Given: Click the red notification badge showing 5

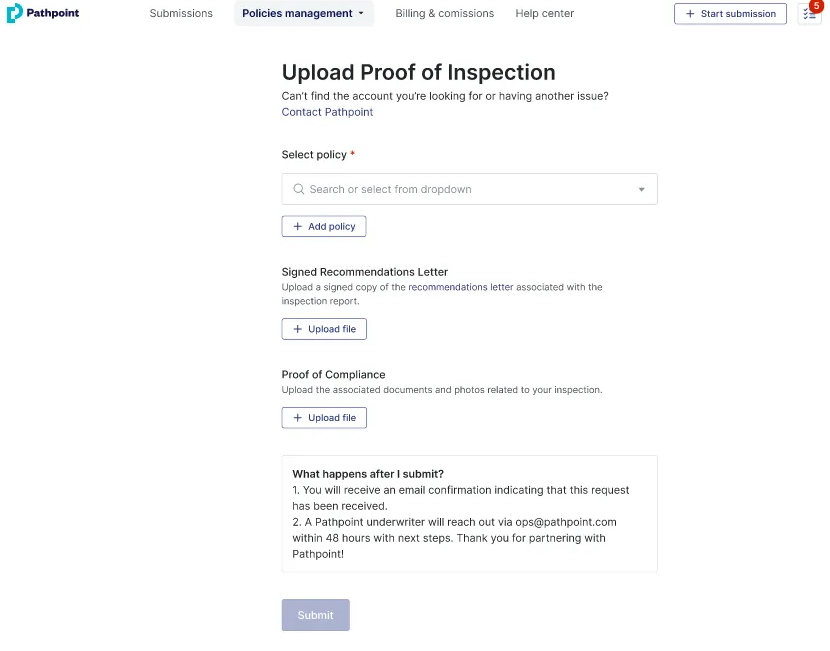Looking at the screenshot, I should (x=817, y=6).
